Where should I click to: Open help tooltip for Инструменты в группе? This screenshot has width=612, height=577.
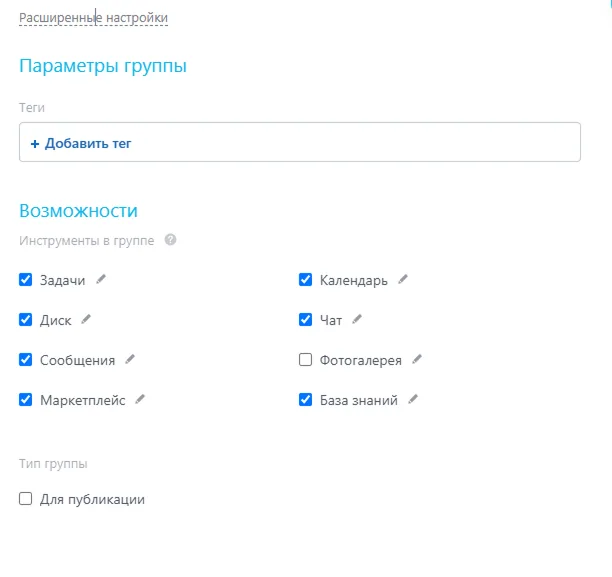170,240
